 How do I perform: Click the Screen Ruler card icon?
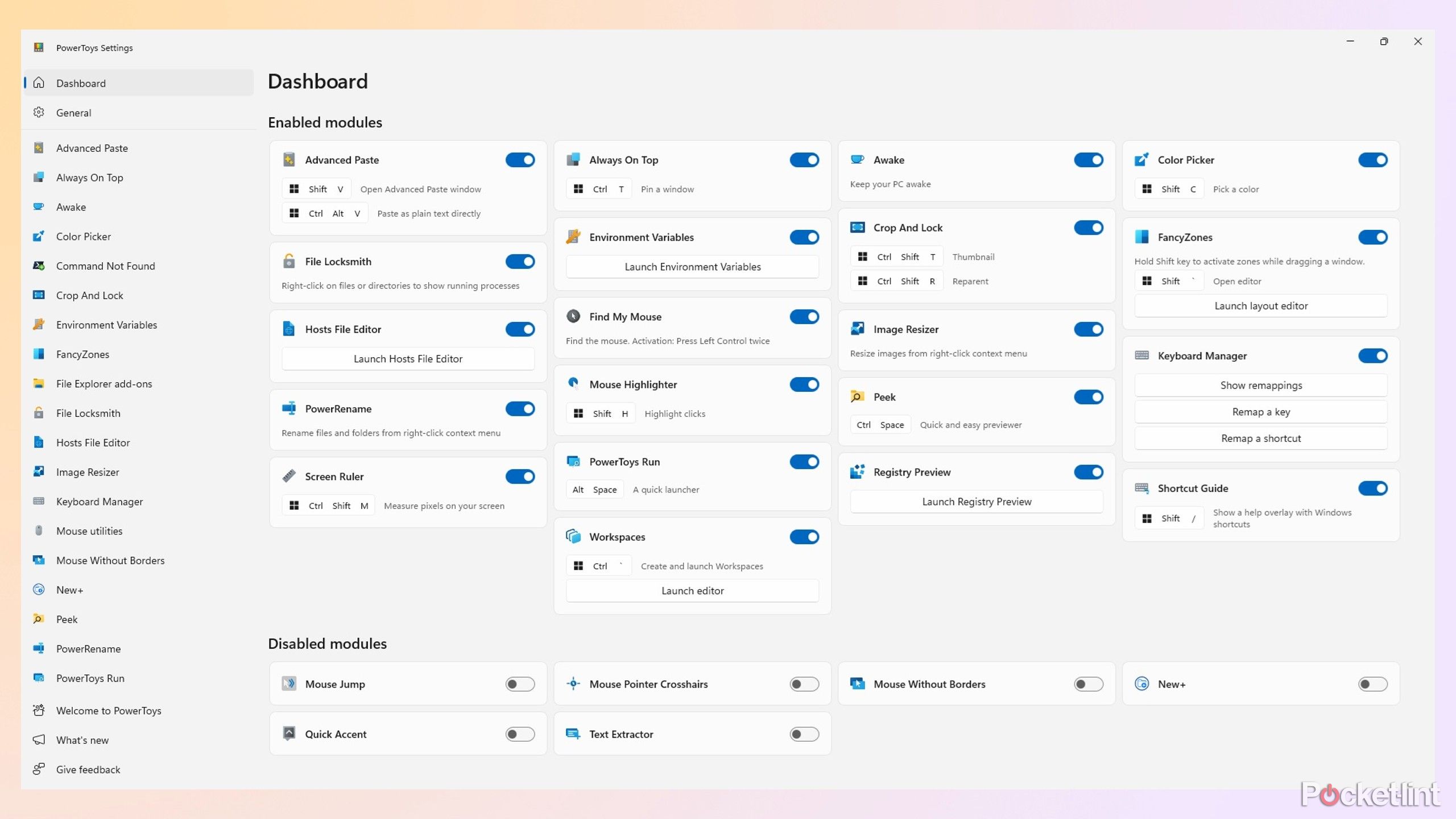pos(289,477)
